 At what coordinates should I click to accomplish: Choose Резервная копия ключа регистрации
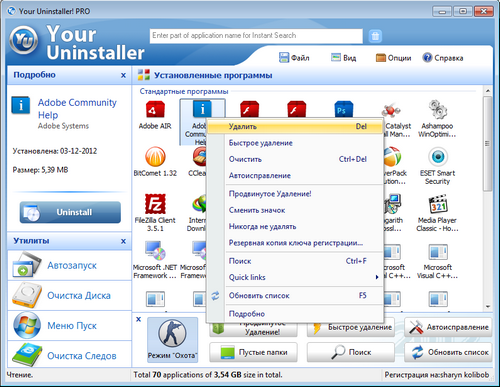(295, 243)
